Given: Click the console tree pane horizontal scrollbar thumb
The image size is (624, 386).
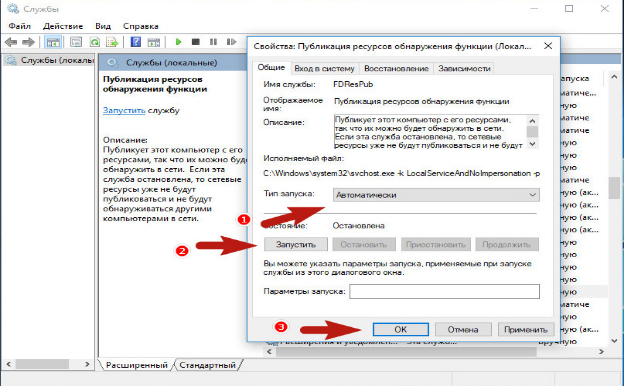Looking at the screenshot, I should pyautogui.click(x=42, y=364).
